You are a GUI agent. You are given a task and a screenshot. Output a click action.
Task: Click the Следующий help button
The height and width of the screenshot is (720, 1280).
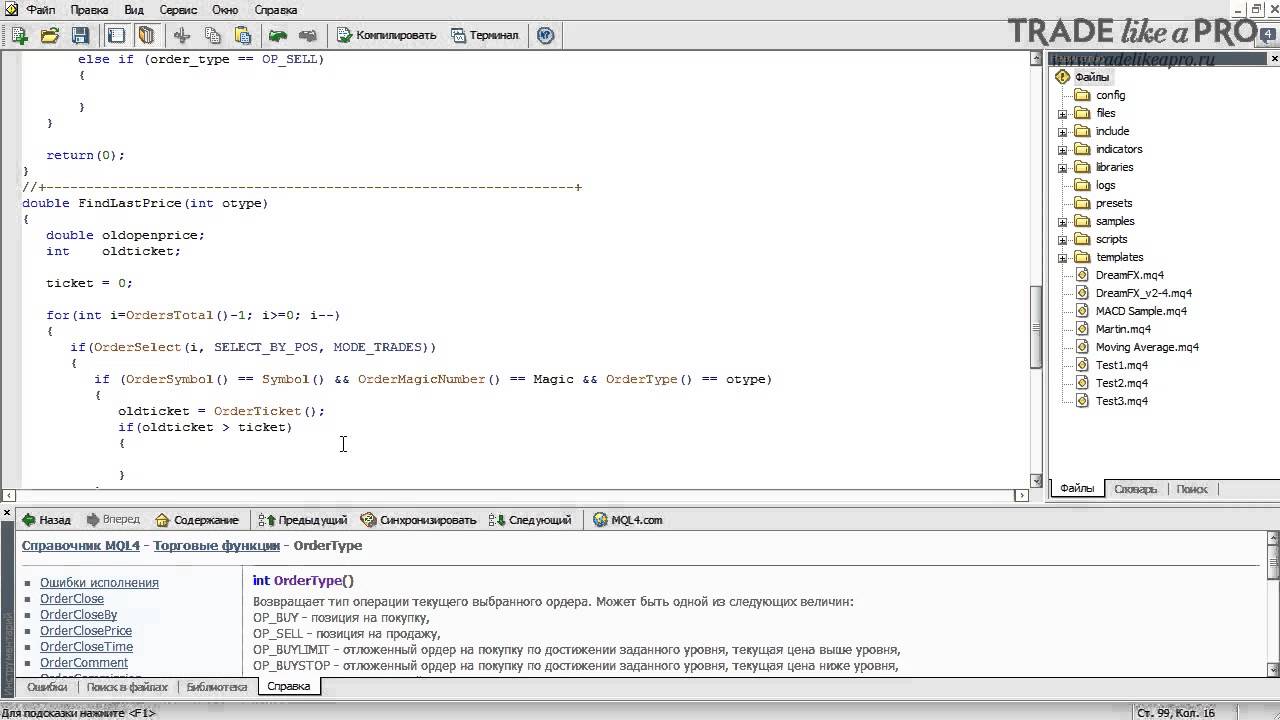point(530,520)
